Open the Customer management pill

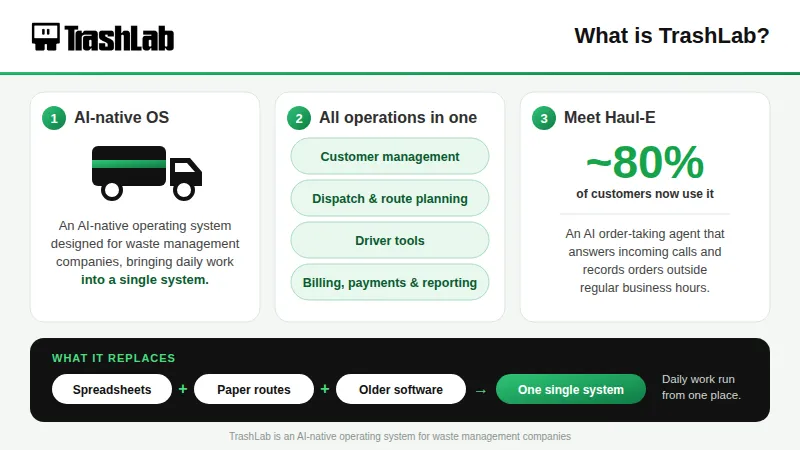pos(390,156)
